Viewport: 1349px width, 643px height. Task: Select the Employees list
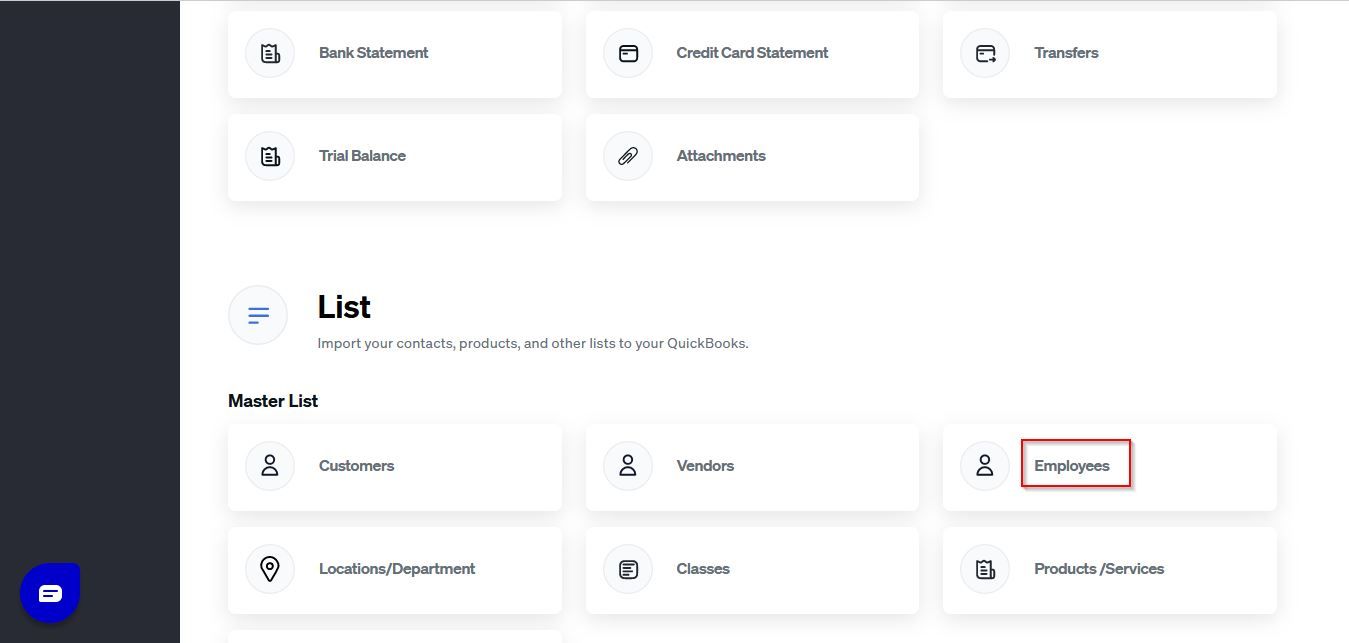(x=1110, y=467)
